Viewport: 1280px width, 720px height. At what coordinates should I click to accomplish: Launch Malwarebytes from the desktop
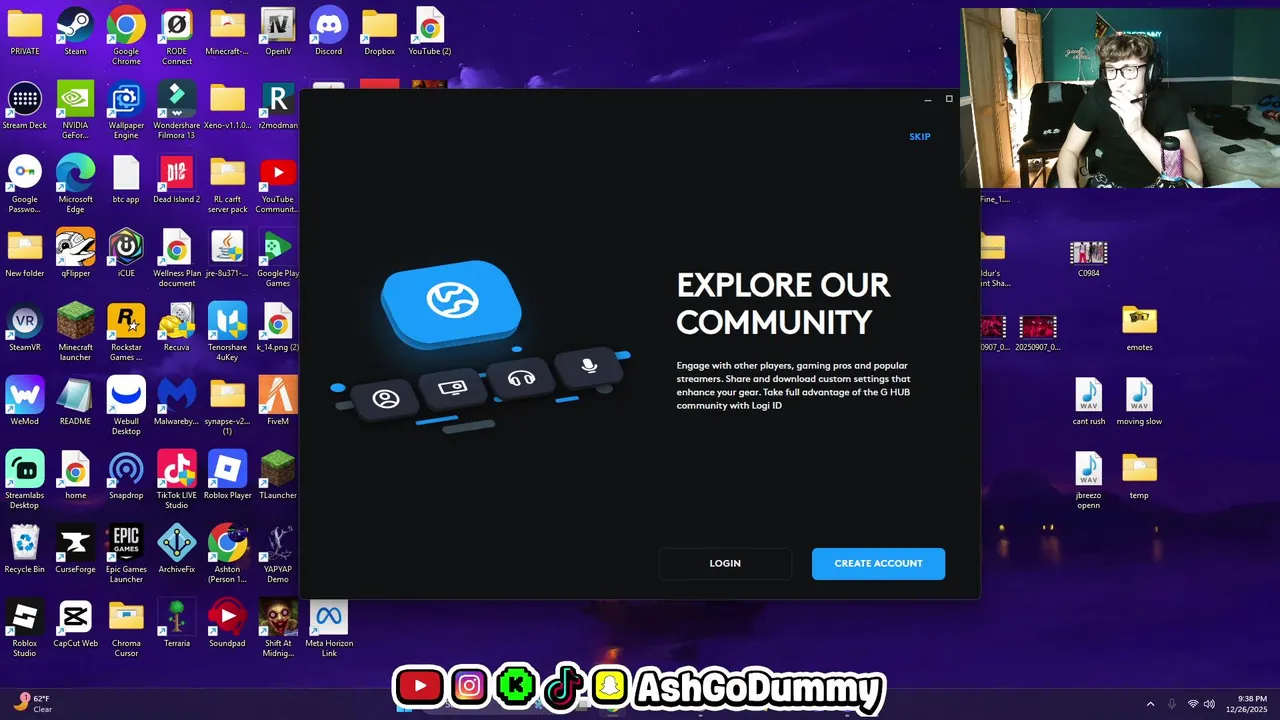(x=177, y=401)
